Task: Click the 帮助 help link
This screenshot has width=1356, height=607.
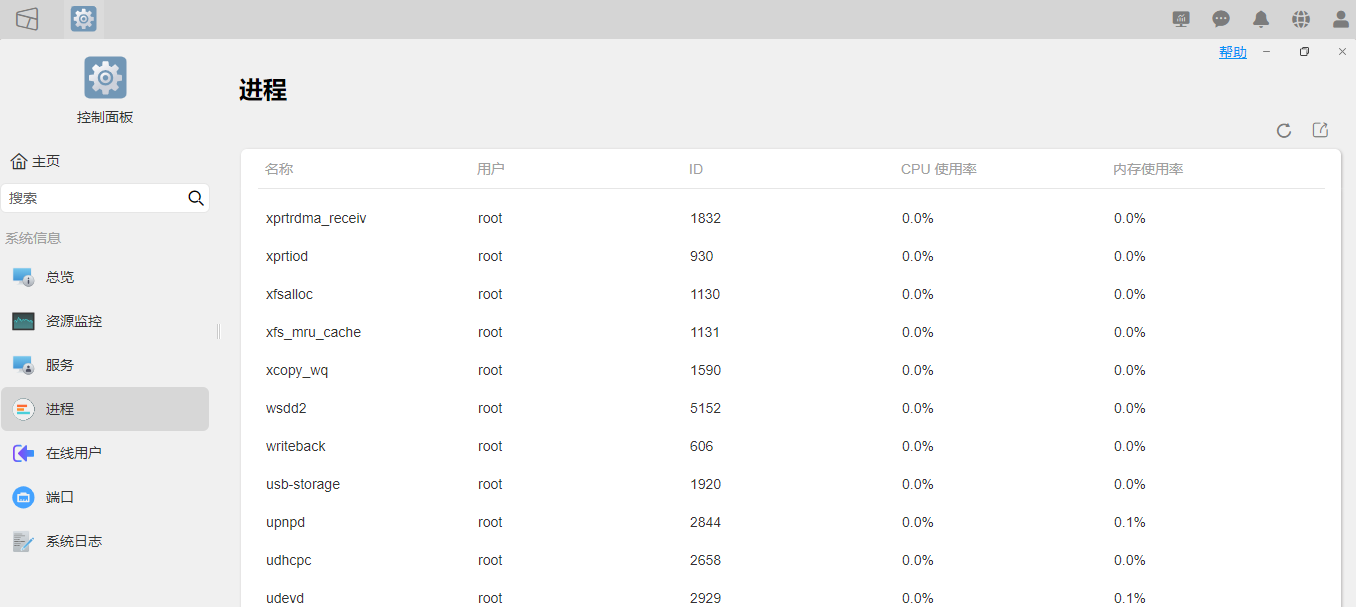Action: (x=1233, y=52)
